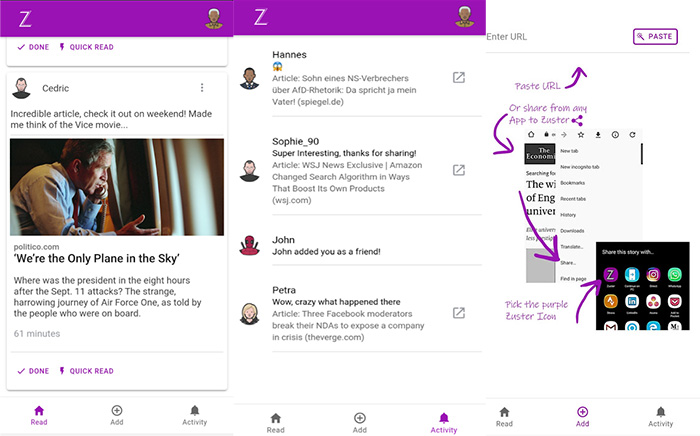The width and height of the screenshot is (700, 436).
Task: Tap the Z logo on the Activity screen header
Action: [x=261, y=17]
